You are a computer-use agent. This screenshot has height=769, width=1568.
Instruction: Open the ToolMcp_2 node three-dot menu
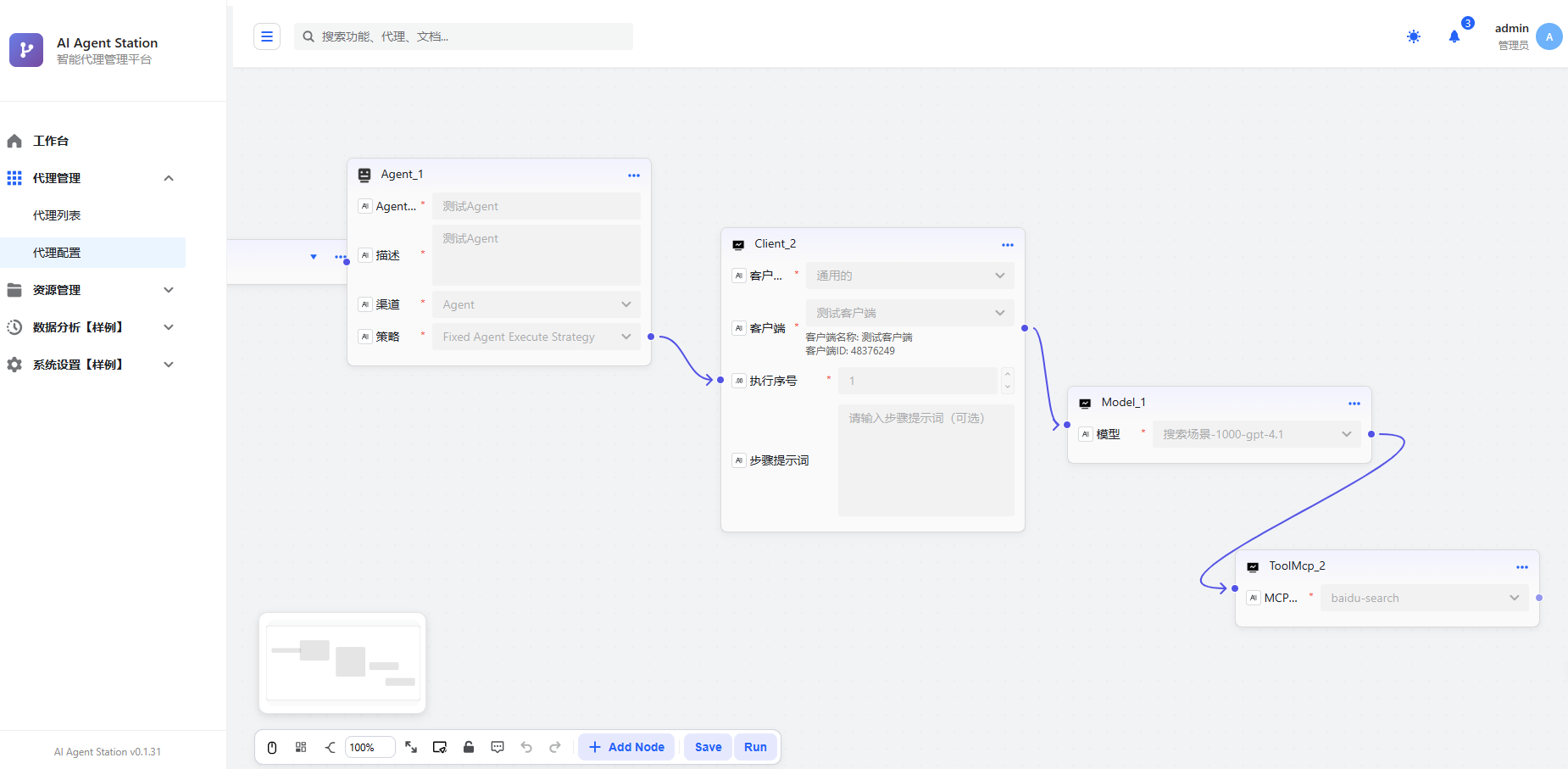click(x=1521, y=566)
